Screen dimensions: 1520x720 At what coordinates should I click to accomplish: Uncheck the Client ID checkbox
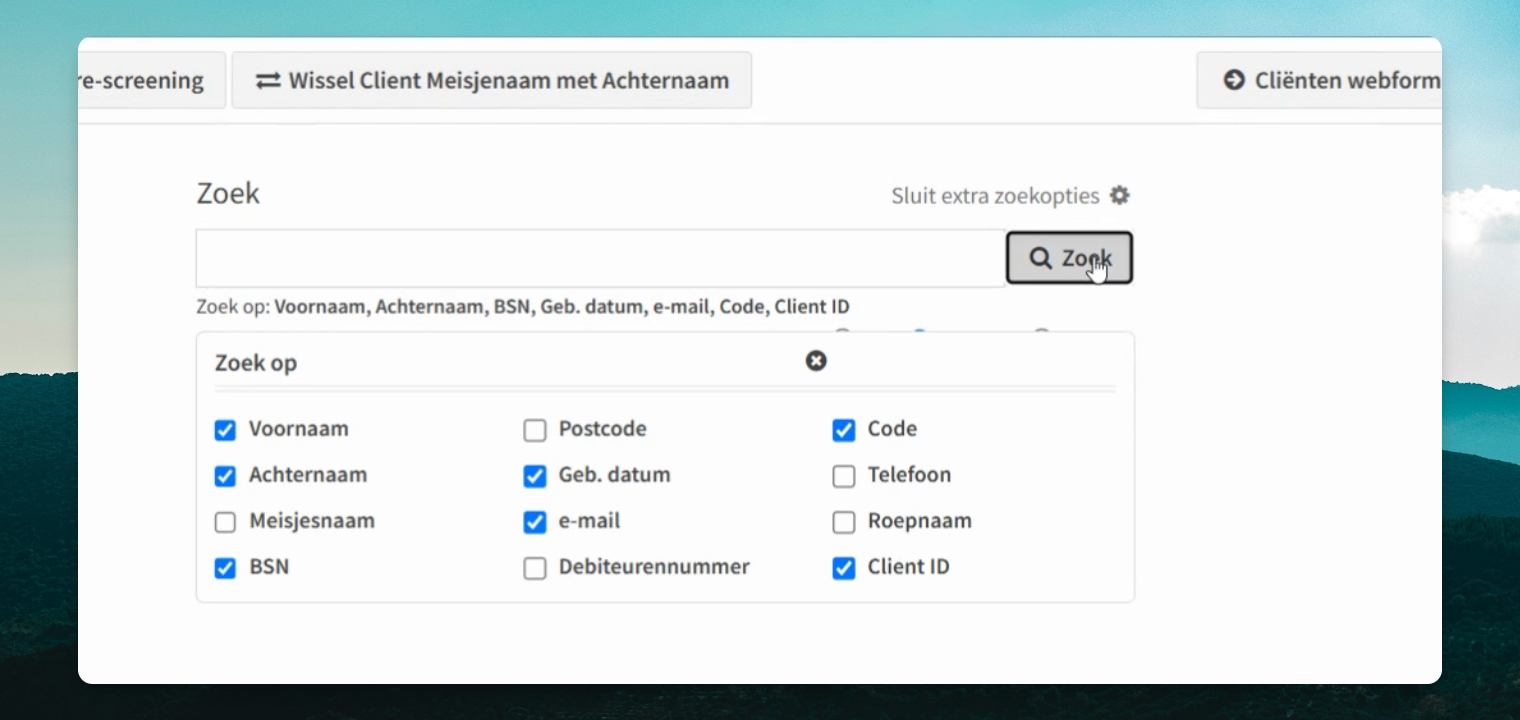[844, 568]
